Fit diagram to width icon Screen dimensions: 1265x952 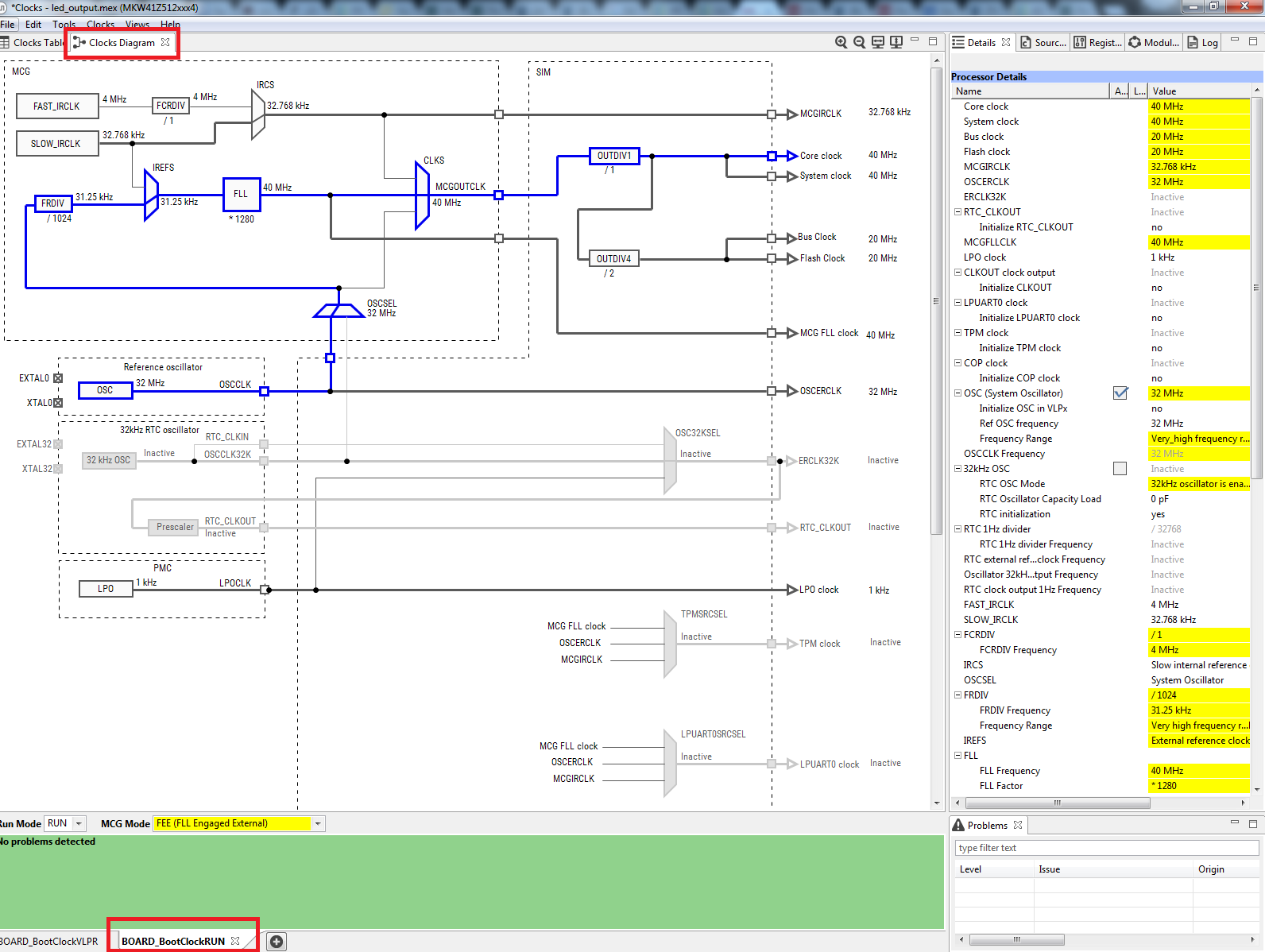(878, 42)
